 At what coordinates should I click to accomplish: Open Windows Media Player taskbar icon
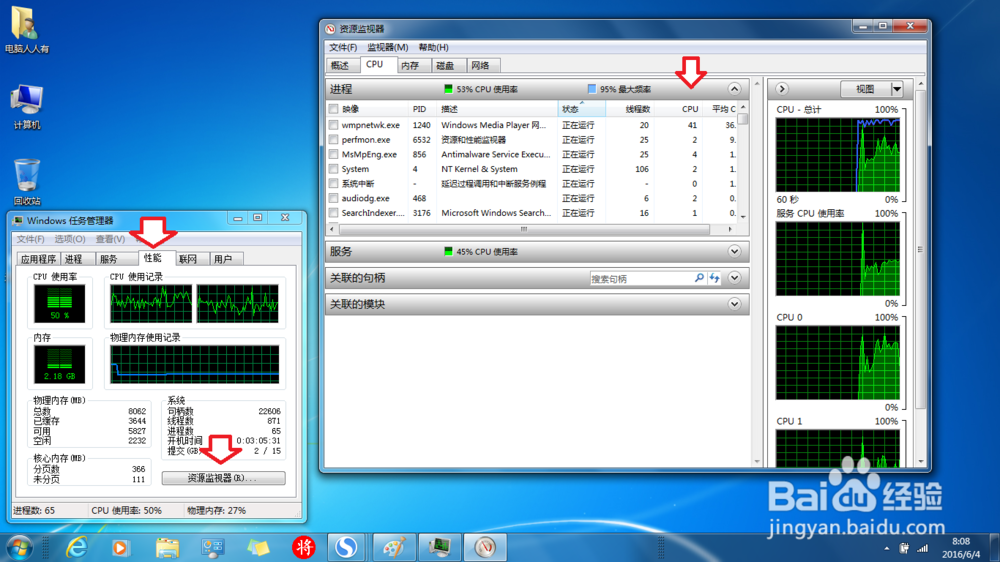pos(119,547)
